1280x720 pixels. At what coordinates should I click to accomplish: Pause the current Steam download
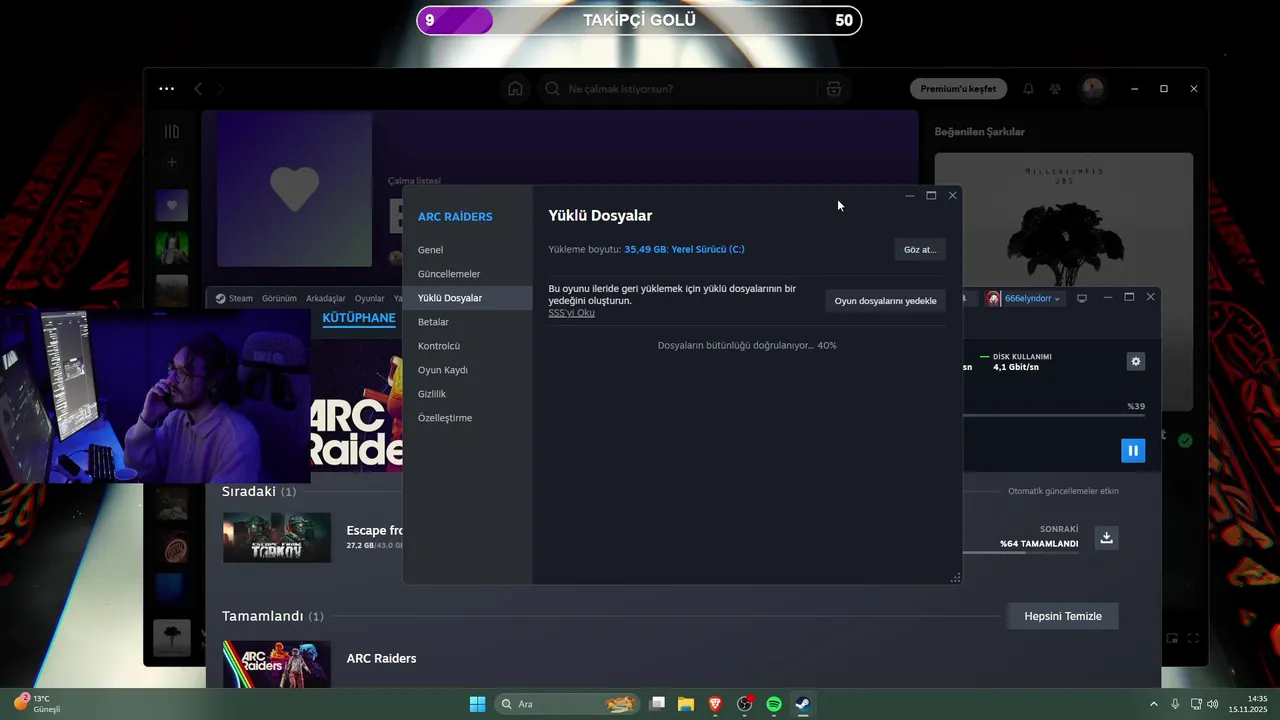(1133, 450)
